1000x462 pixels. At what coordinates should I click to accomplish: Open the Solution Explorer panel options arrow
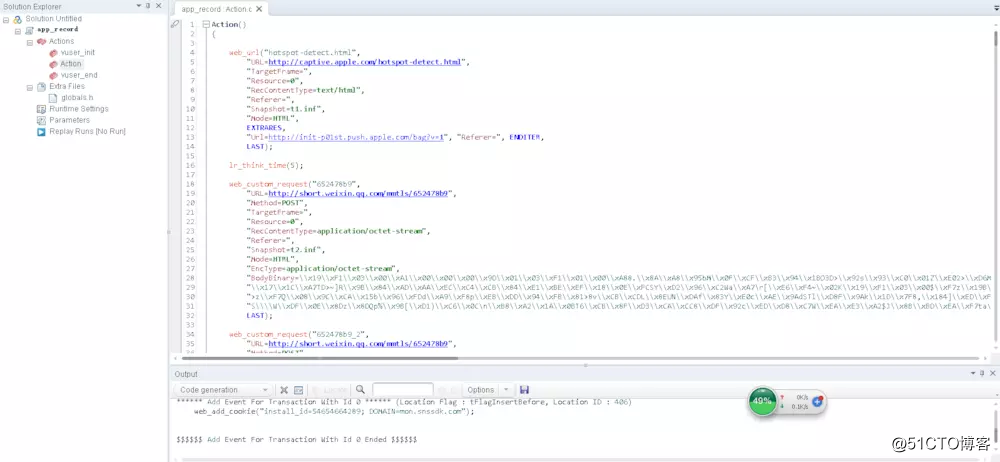138,6
